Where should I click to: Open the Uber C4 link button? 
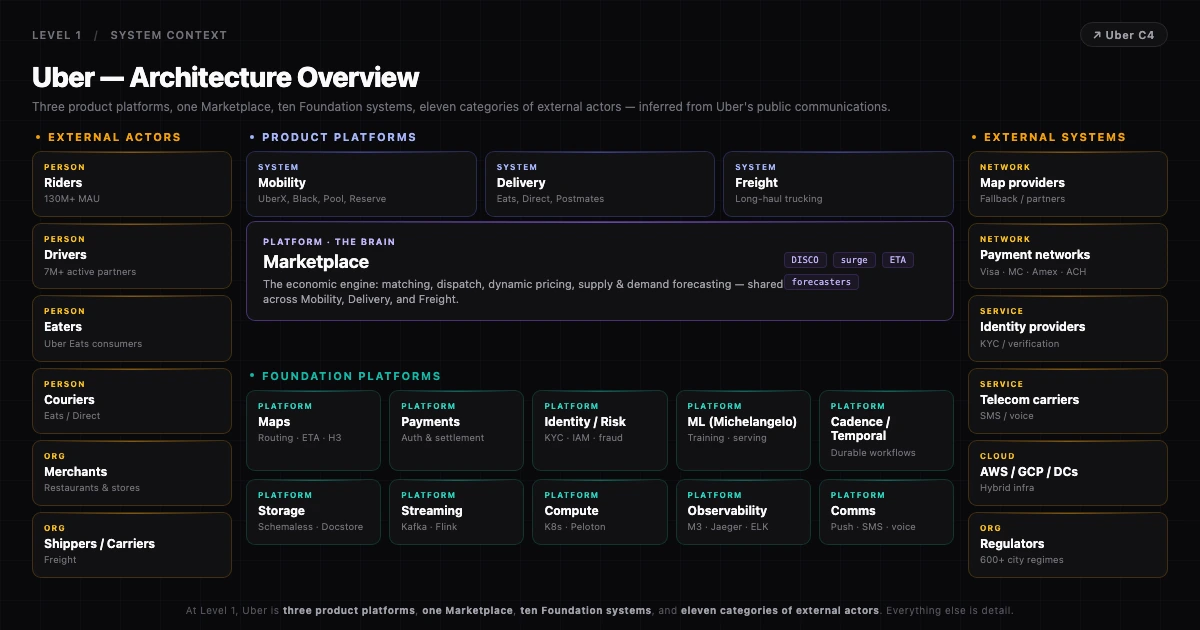click(1124, 35)
